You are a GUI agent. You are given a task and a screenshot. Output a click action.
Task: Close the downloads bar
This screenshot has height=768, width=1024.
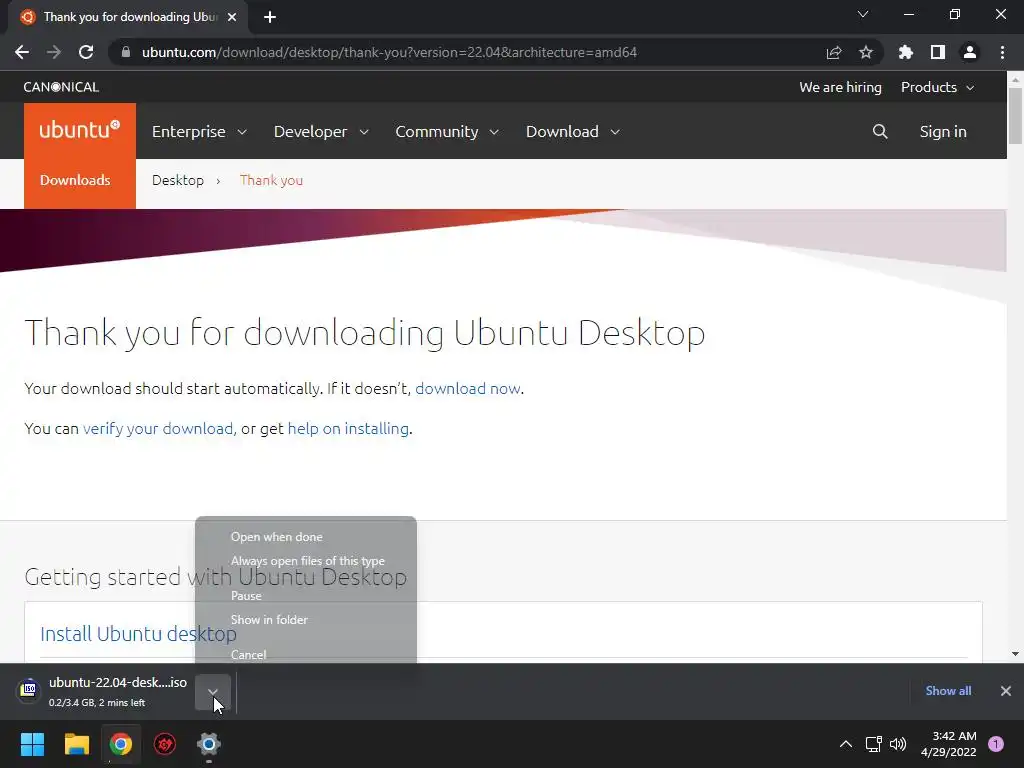[1006, 691]
